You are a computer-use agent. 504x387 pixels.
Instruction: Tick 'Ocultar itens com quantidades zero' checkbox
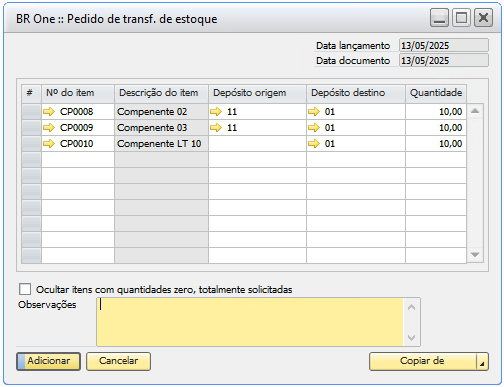click(x=25, y=289)
